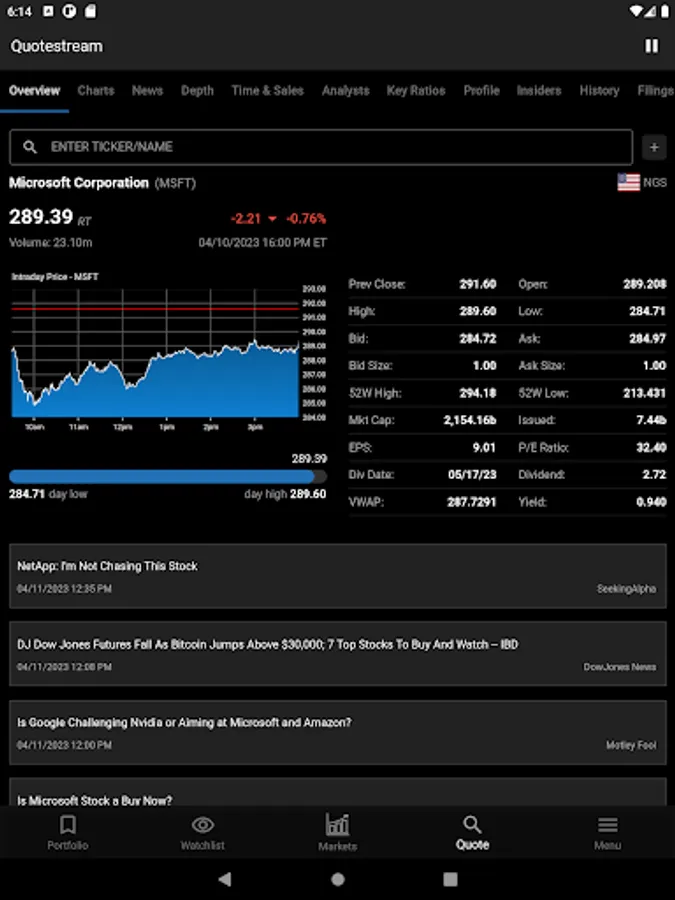The width and height of the screenshot is (675, 900).
Task: Tap Android recent apps square button
Action: [451, 879]
